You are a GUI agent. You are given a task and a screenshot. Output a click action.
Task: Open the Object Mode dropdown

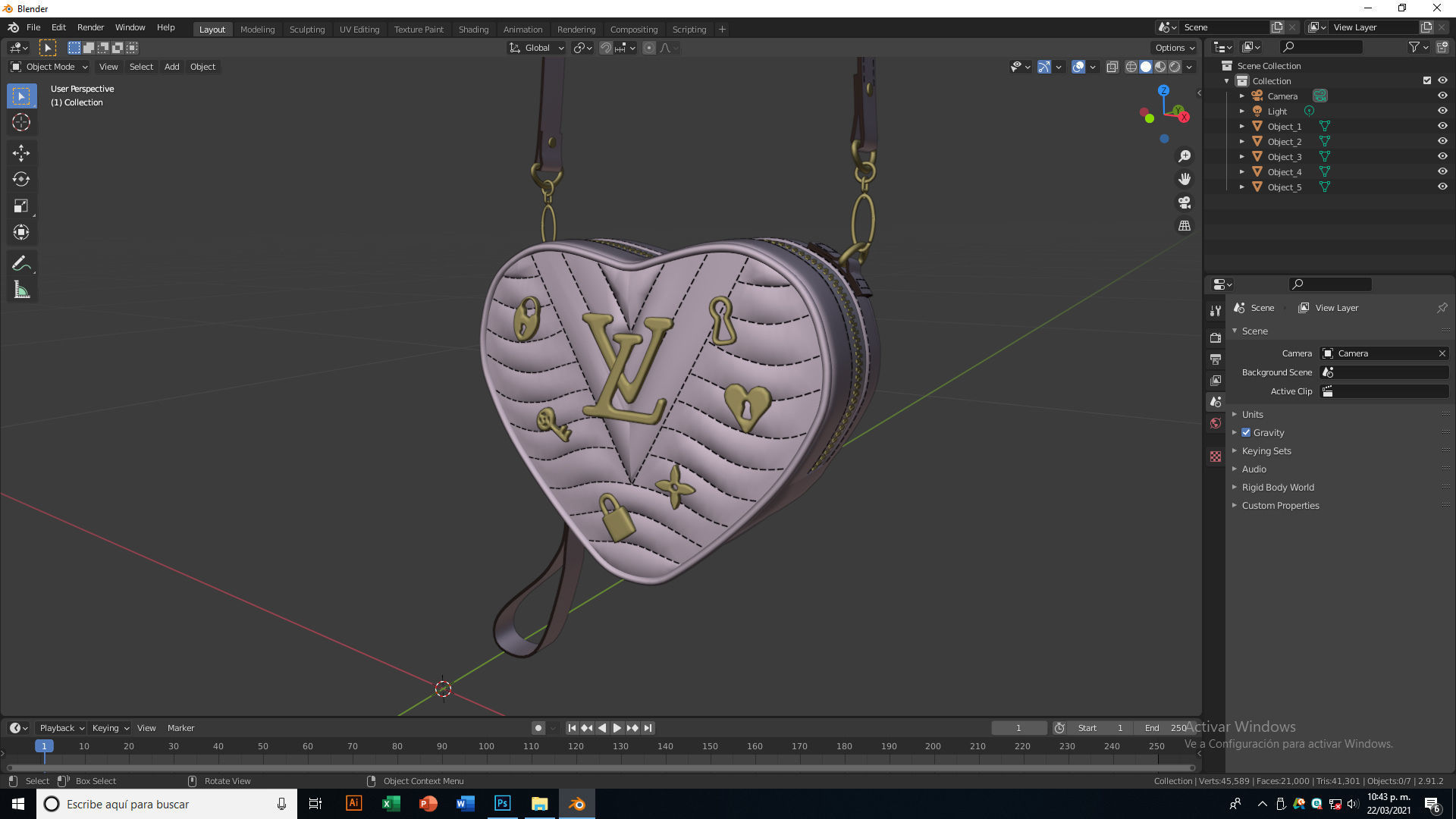pos(49,67)
